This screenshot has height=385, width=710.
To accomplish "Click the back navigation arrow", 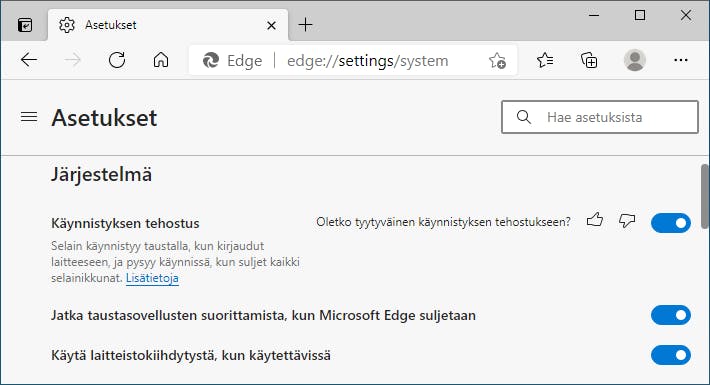I will click(29, 60).
